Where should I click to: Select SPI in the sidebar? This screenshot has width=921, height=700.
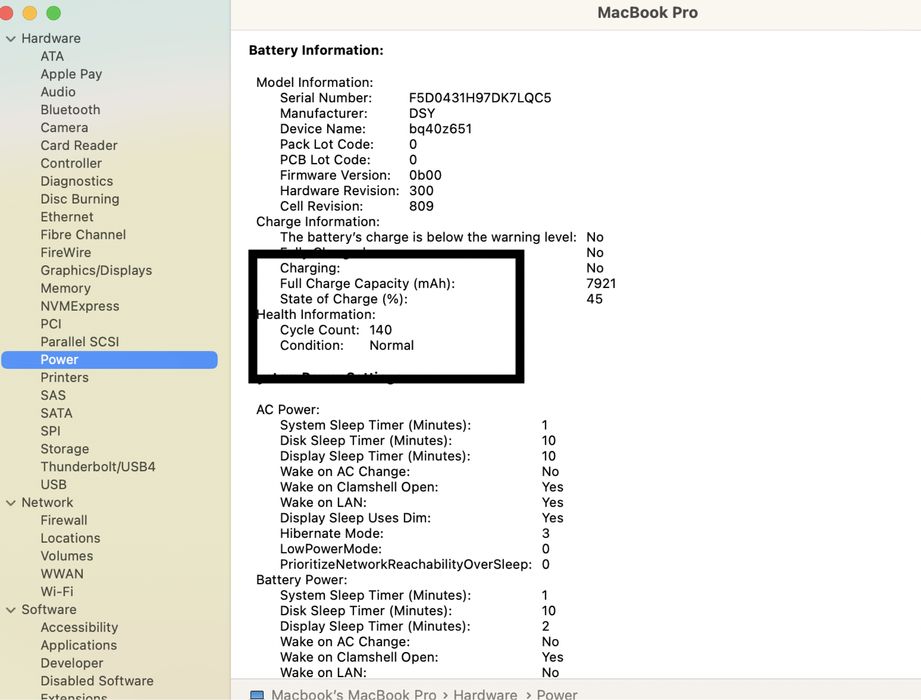click(x=51, y=431)
